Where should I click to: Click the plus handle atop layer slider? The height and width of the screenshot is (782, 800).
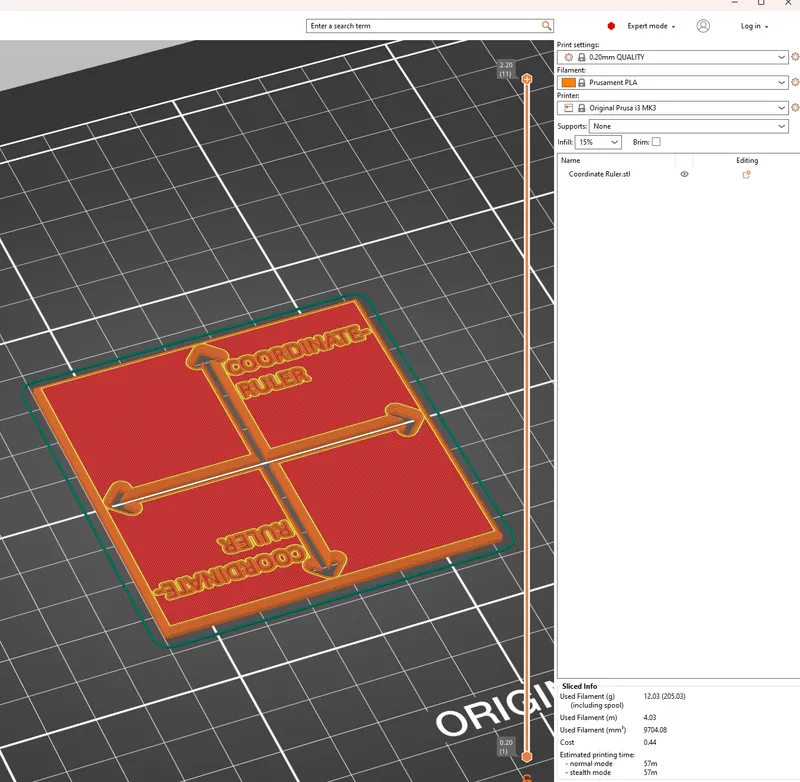point(527,79)
